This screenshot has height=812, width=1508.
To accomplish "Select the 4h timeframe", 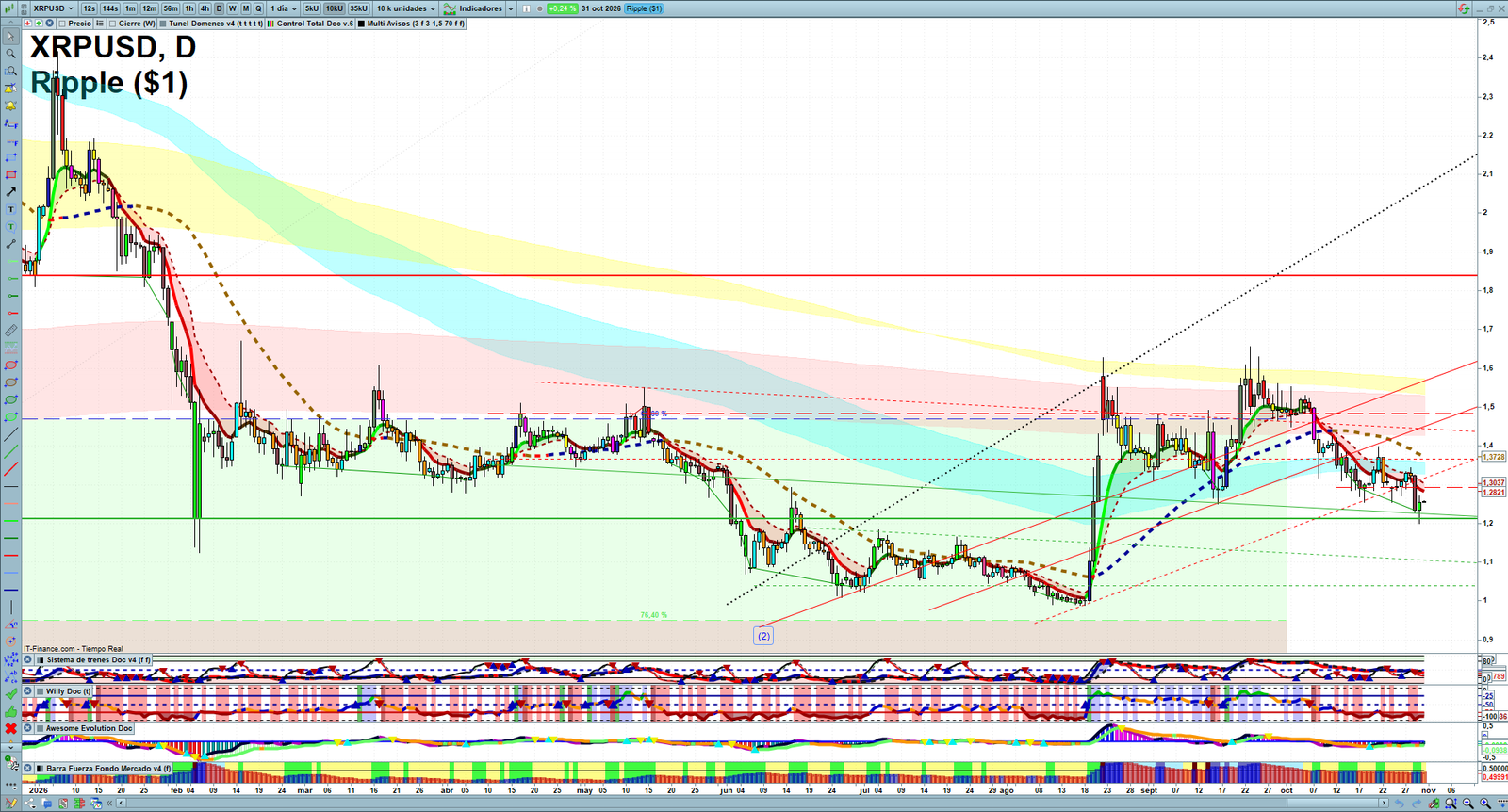I will pos(205,8).
